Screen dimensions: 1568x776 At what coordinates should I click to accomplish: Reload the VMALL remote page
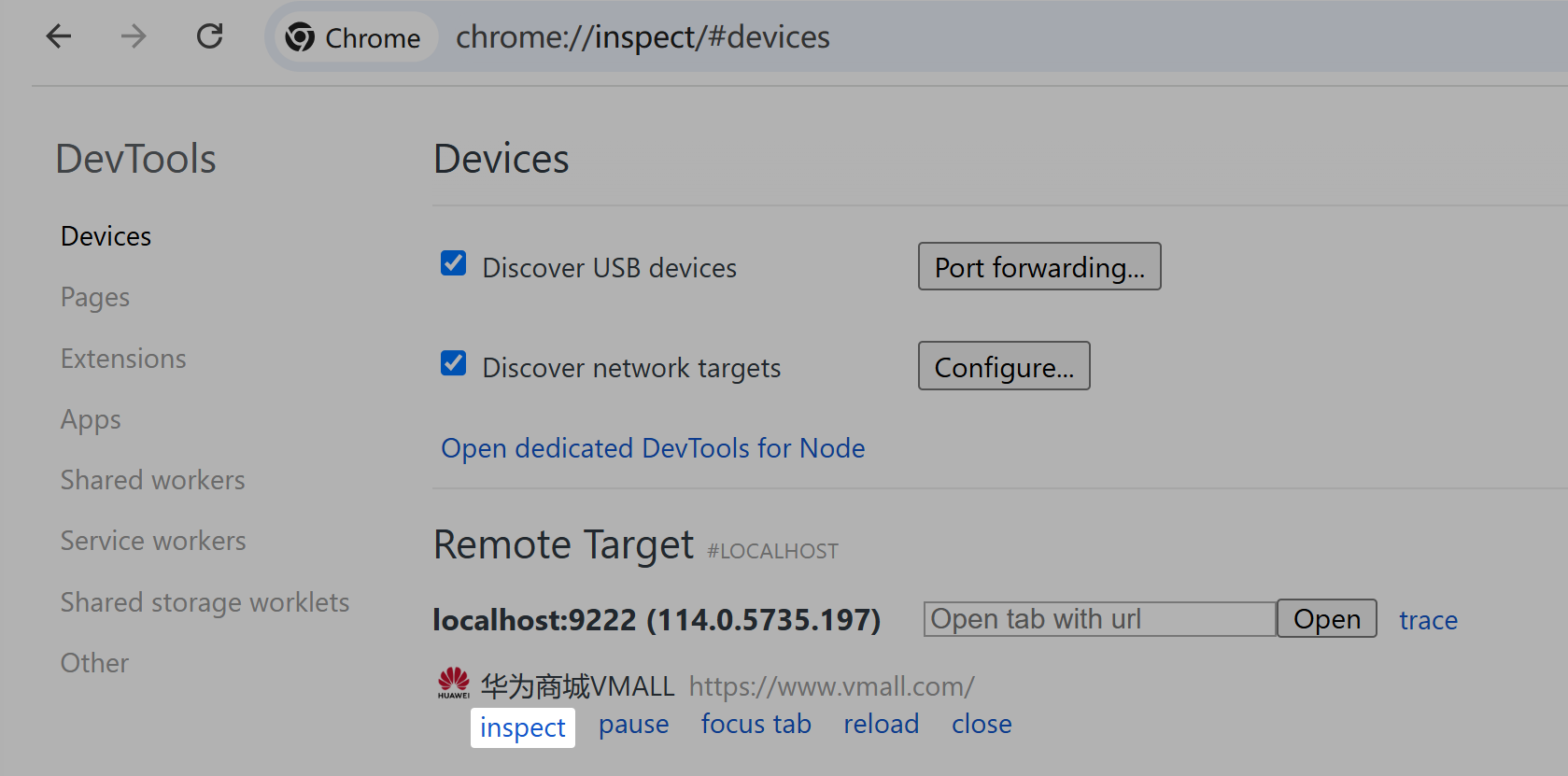tap(882, 725)
